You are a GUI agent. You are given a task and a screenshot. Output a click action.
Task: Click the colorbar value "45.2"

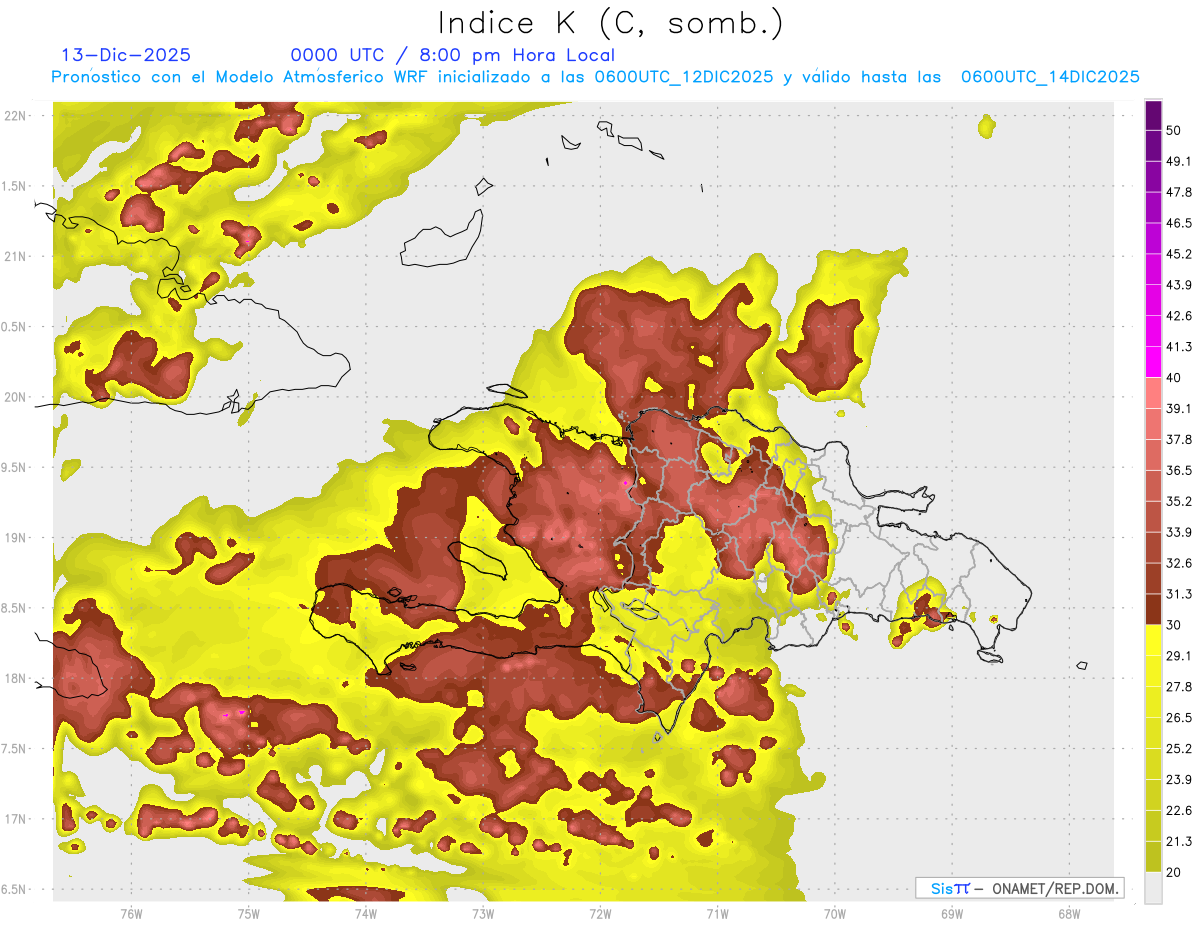pos(1179,254)
